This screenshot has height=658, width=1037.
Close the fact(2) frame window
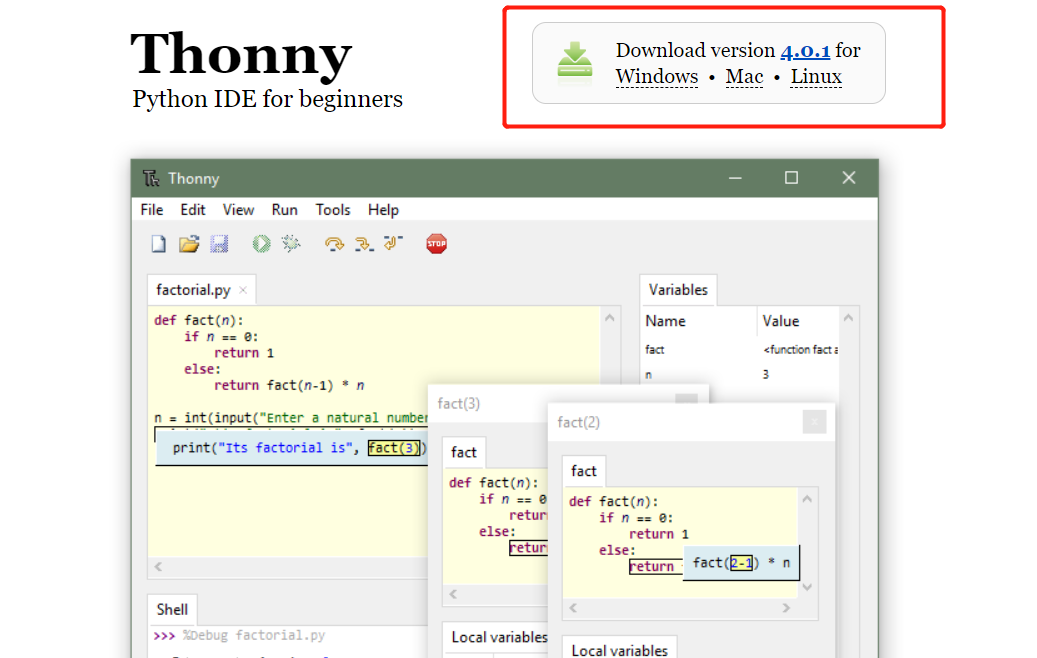click(814, 422)
